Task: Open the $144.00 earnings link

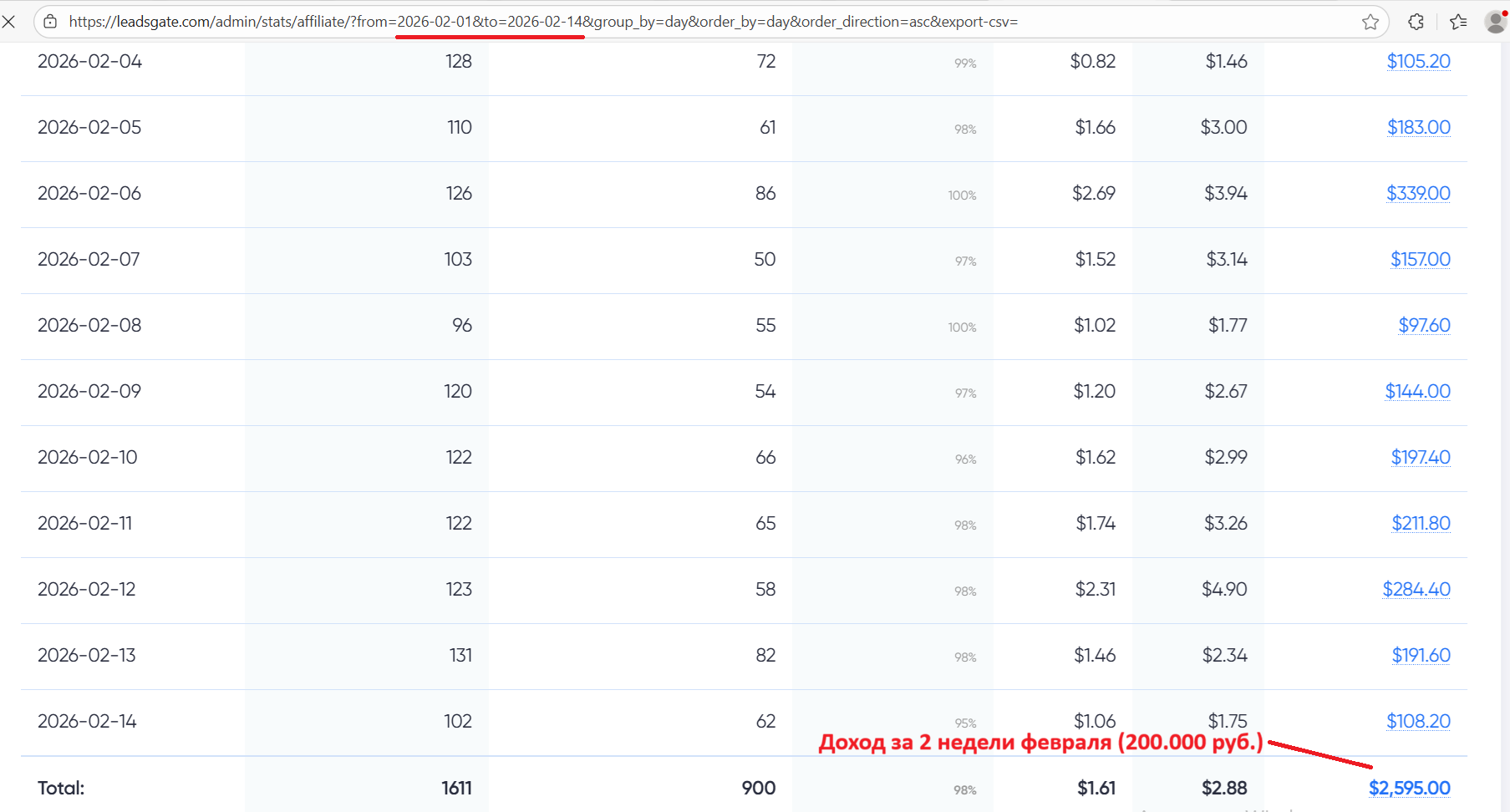Action: pos(1417,392)
